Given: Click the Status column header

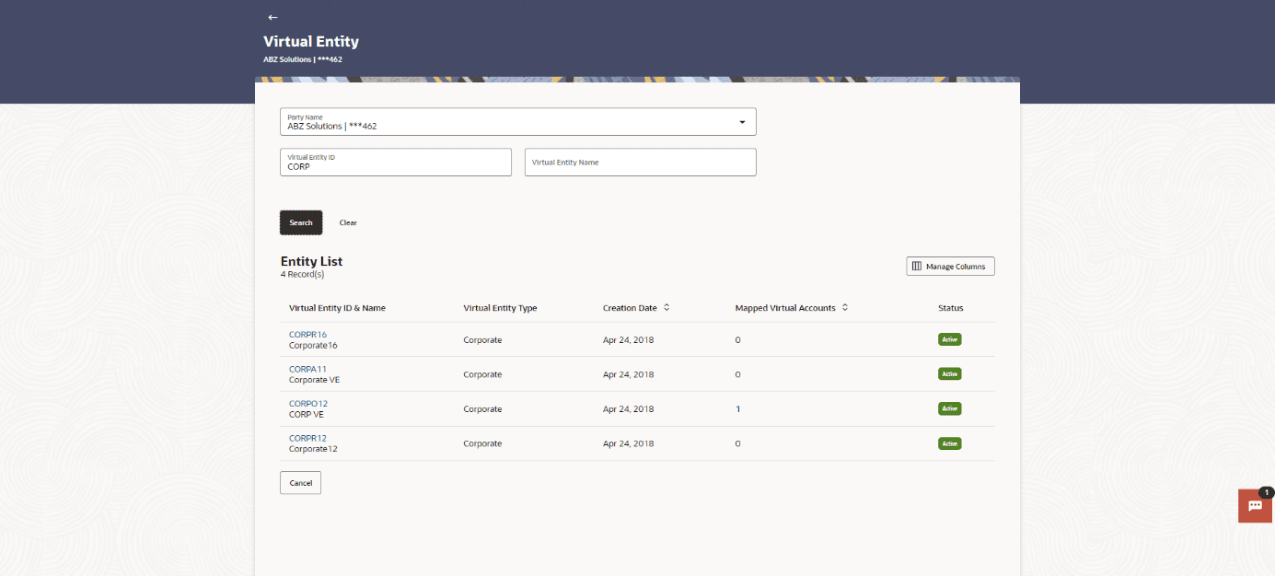Looking at the screenshot, I should [951, 308].
